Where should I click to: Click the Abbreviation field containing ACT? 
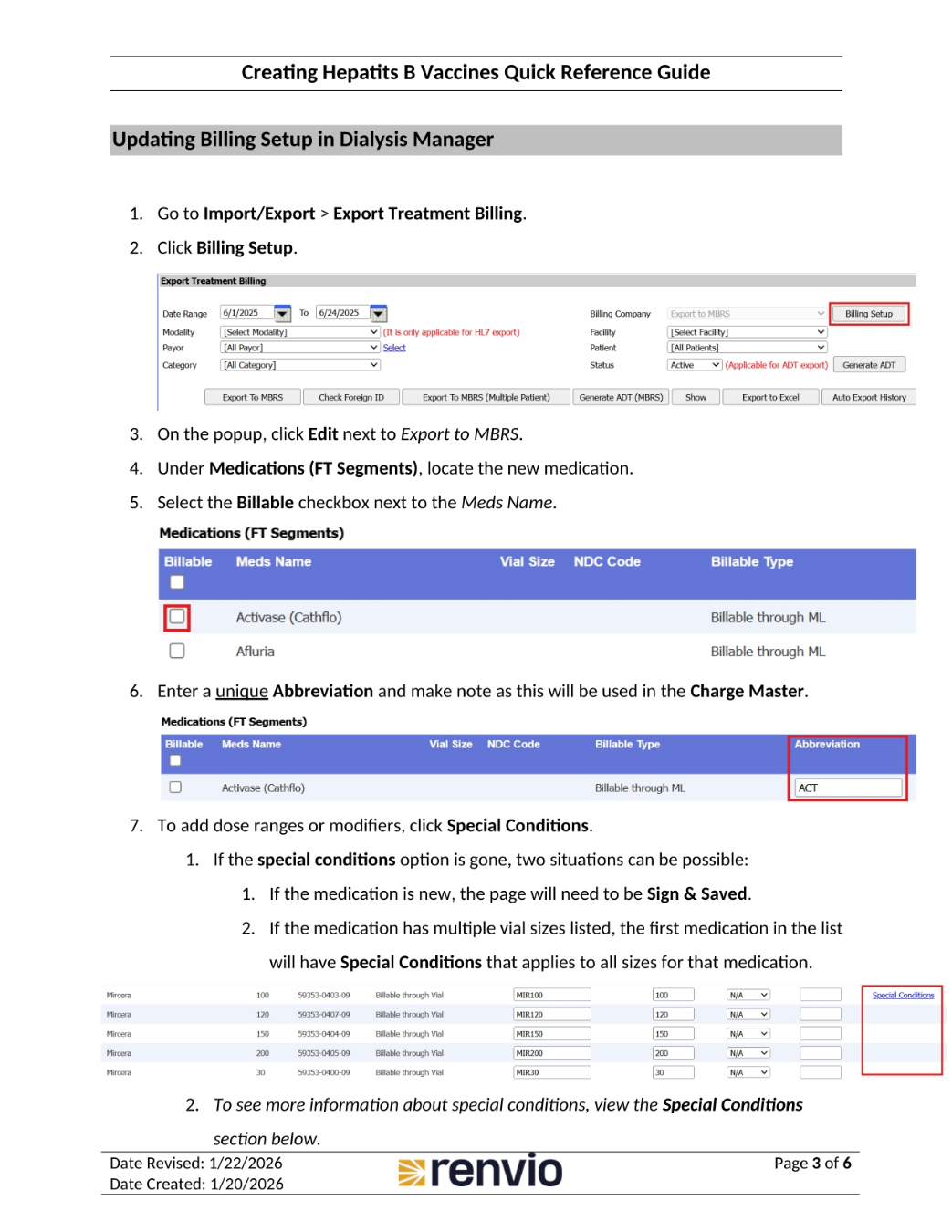pyautogui.click(x=848, y=788)
